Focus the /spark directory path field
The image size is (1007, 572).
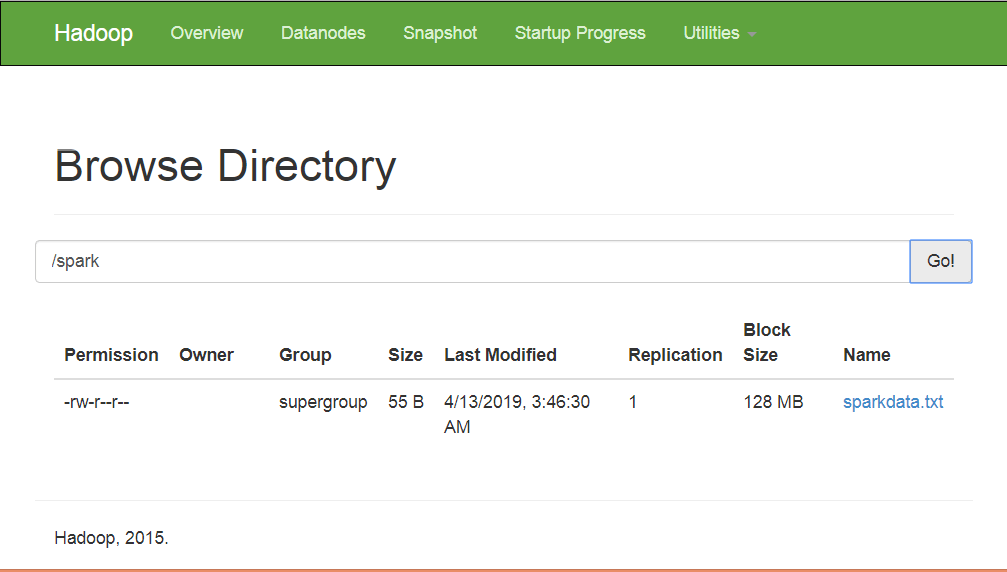[473, 261]
